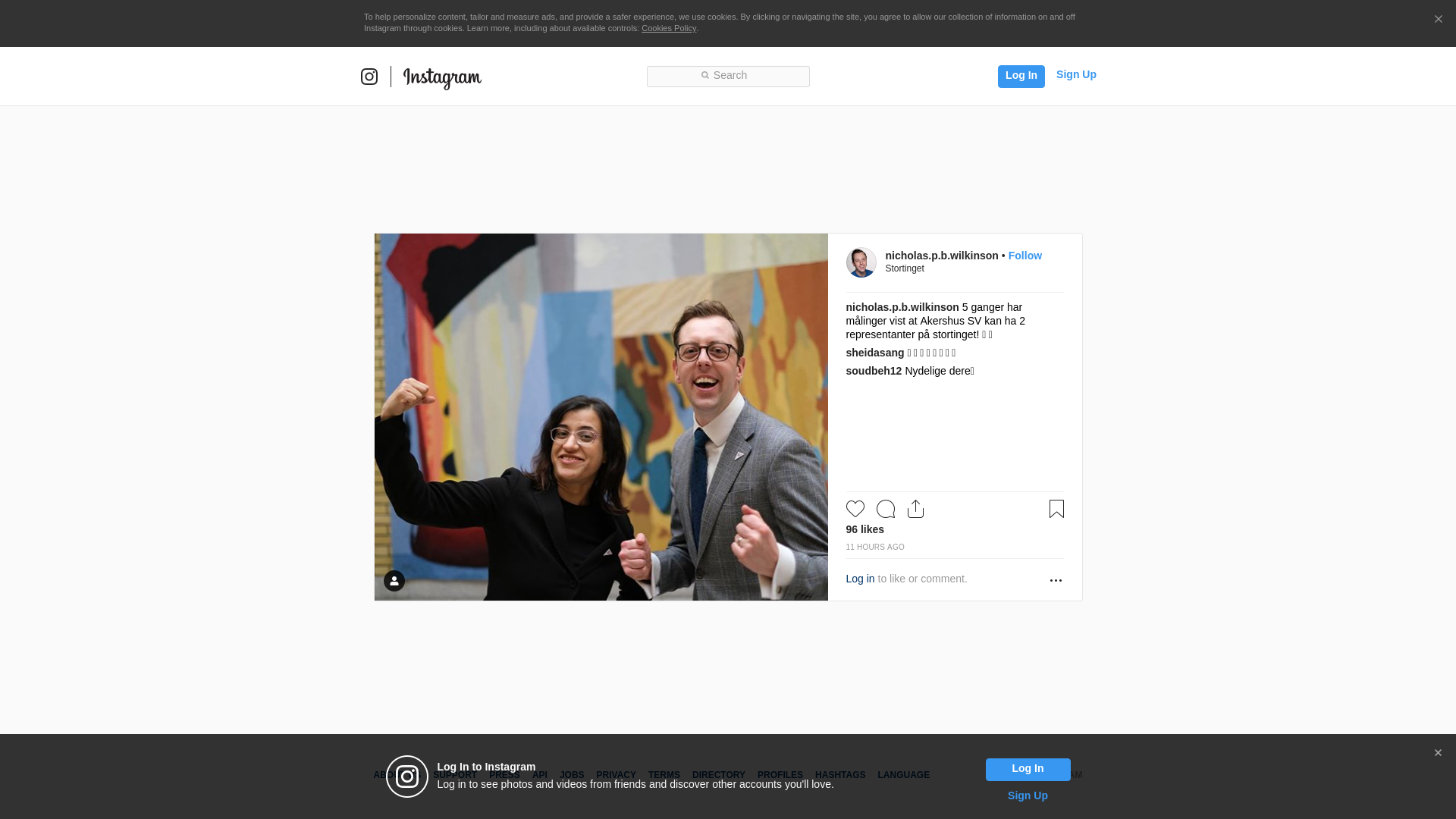This screenshot has height=819, width=1456.
Task: Open sheidasang commenter profile
Action: (x=874, y=353)
